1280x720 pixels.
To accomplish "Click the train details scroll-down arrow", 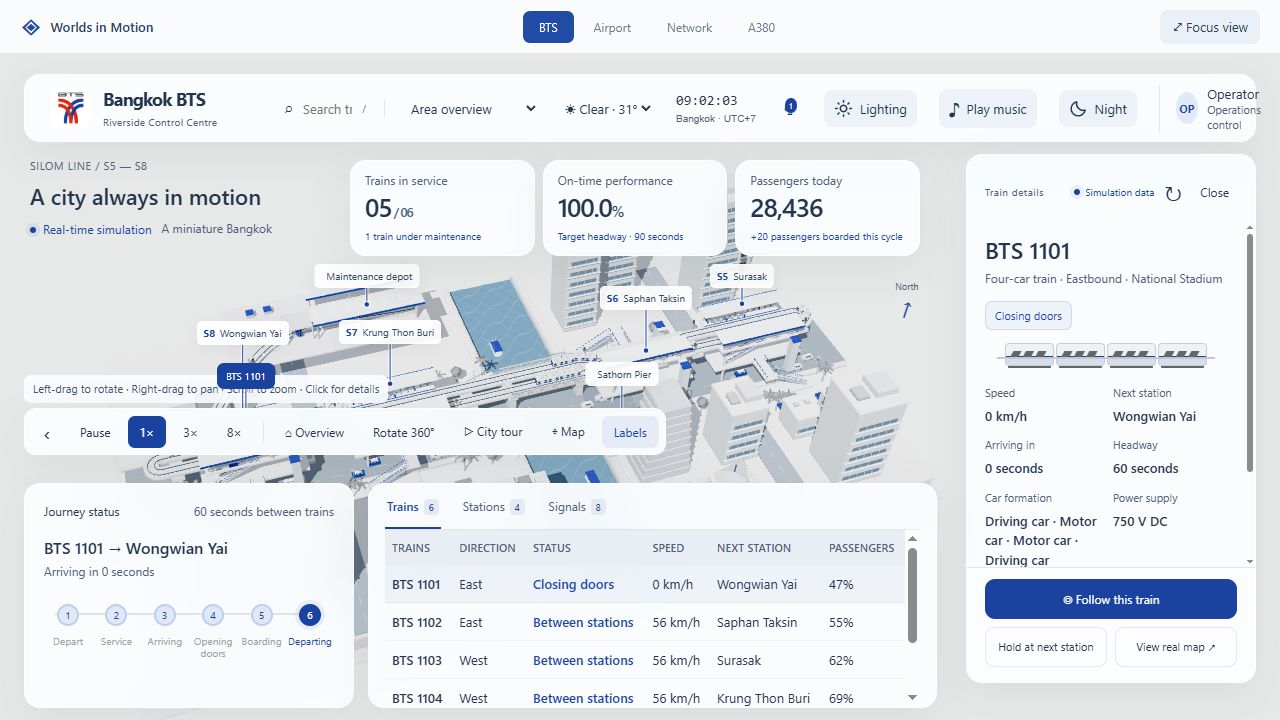I will [x=1249, y=562].
